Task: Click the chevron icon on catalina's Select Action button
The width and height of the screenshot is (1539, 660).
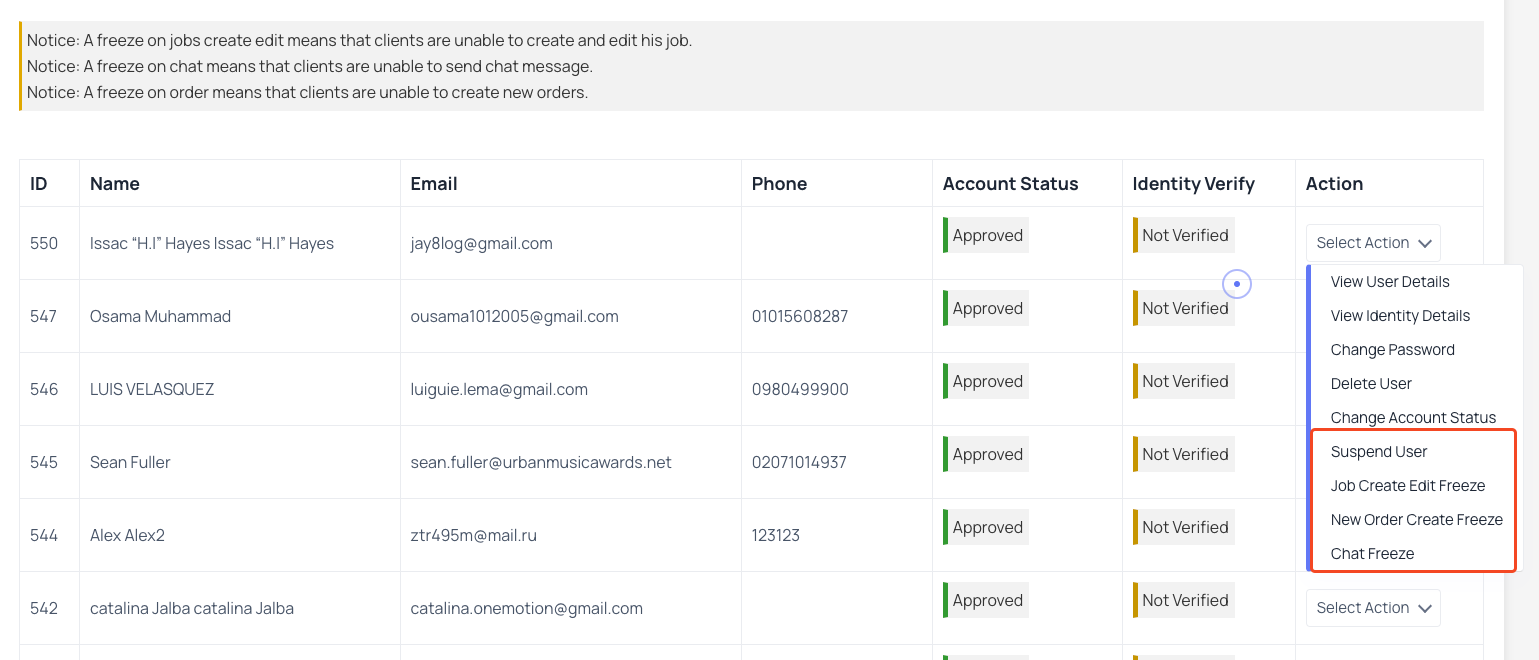Action: [x=1427, y=607]
